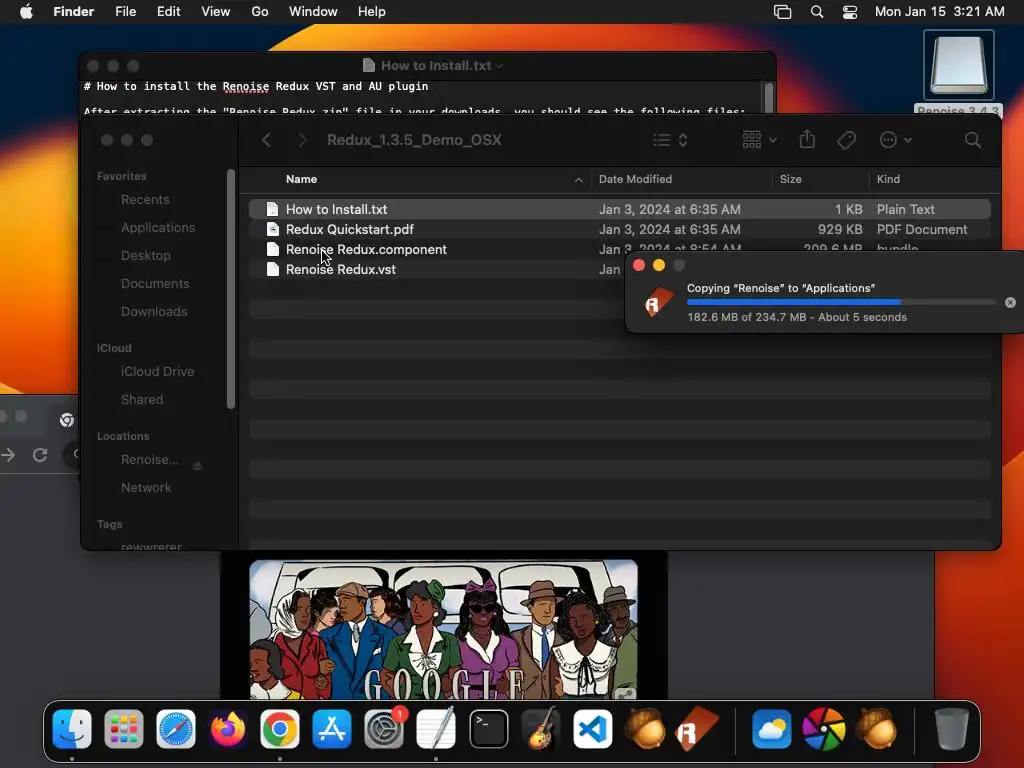
Task: Cancel the Renoise copy operation
Action: coord(1010,302)
